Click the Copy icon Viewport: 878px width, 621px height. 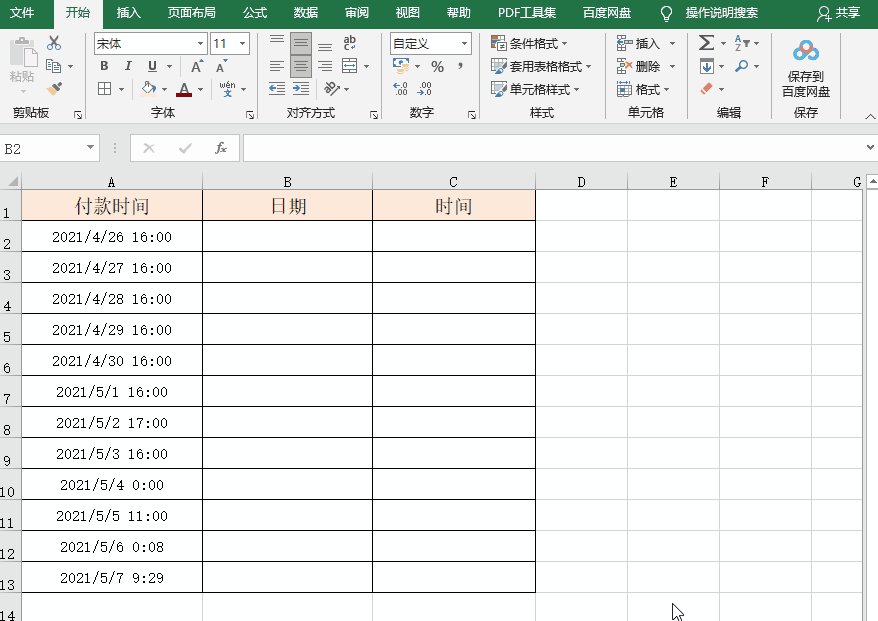[54, 66]
